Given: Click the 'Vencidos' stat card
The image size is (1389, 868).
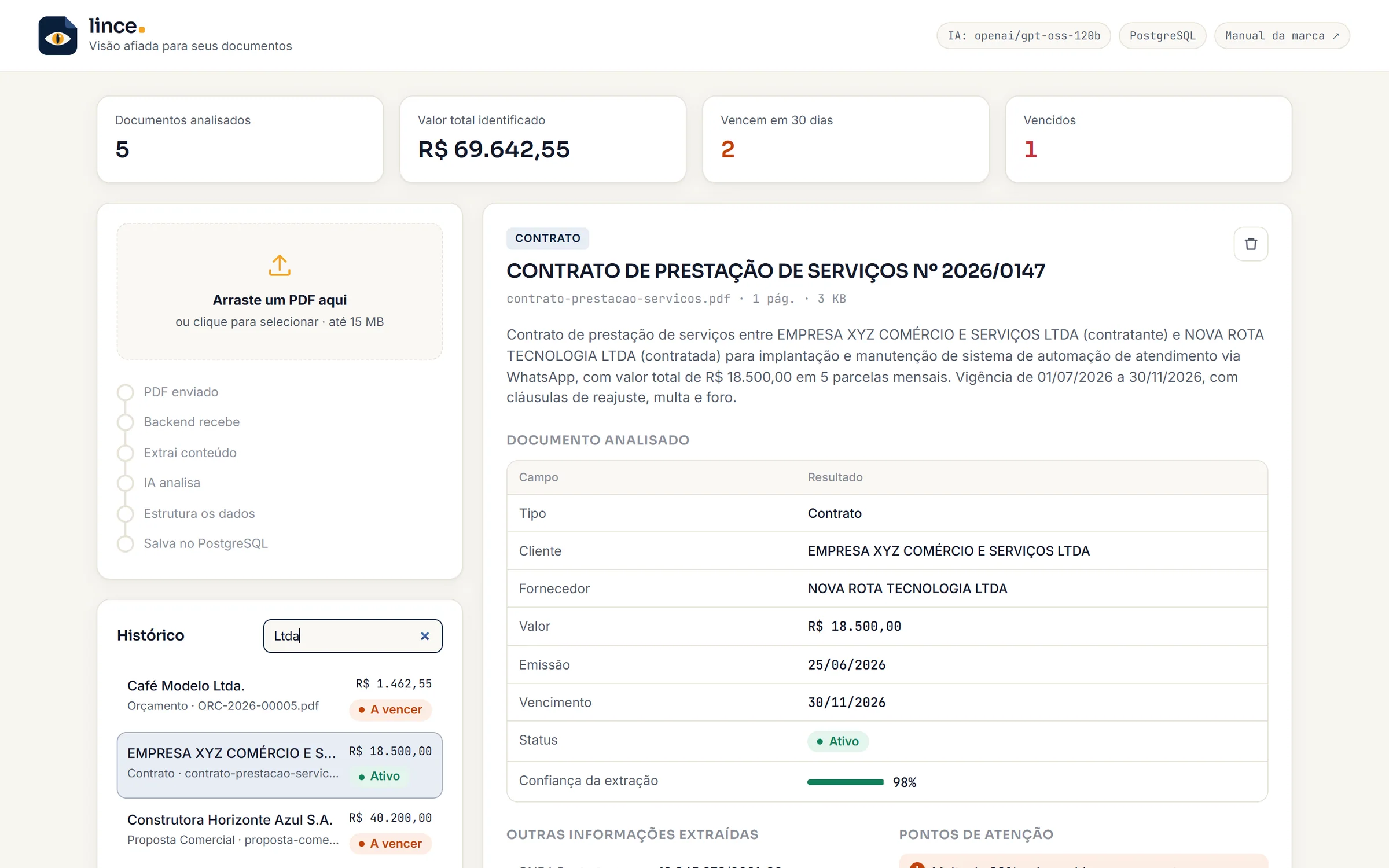Looking at the screenshot, I should 1148,139.
